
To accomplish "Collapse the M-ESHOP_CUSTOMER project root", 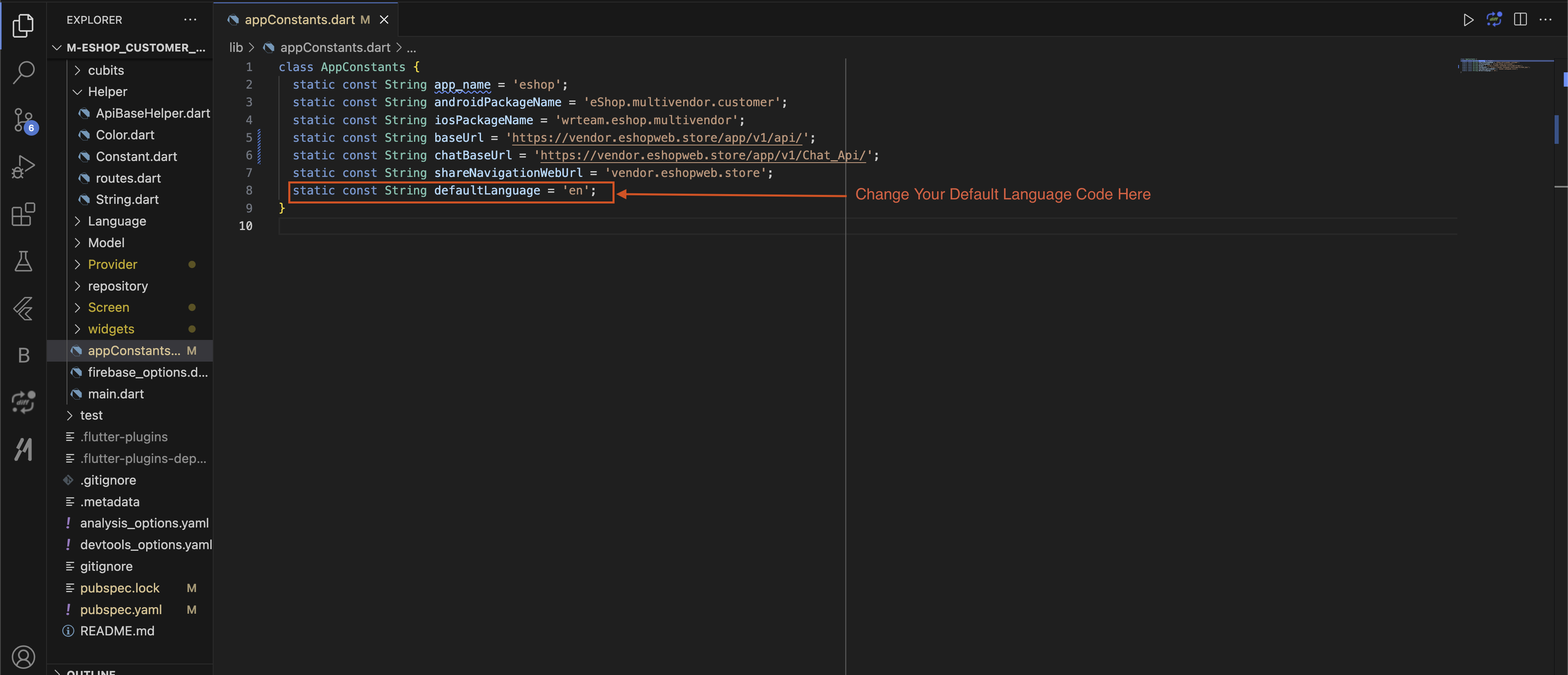I will click(x=135, y=47).
